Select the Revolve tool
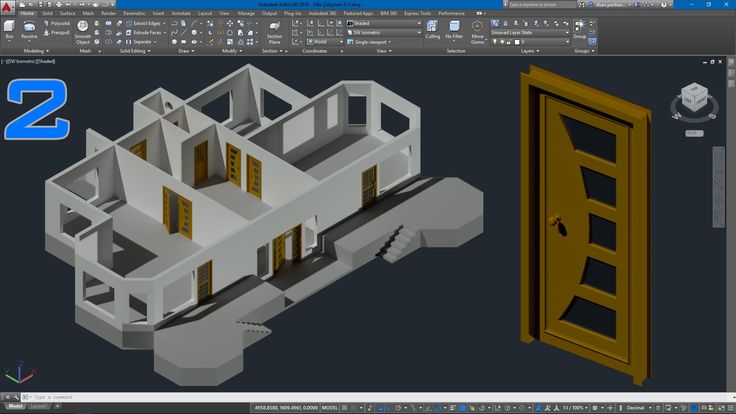The image size is (736, 414). (x=29, y=30)
